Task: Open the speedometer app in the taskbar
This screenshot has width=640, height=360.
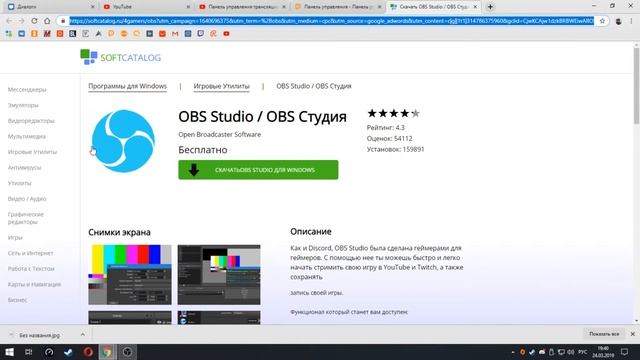Action: [x=49, y=352]
